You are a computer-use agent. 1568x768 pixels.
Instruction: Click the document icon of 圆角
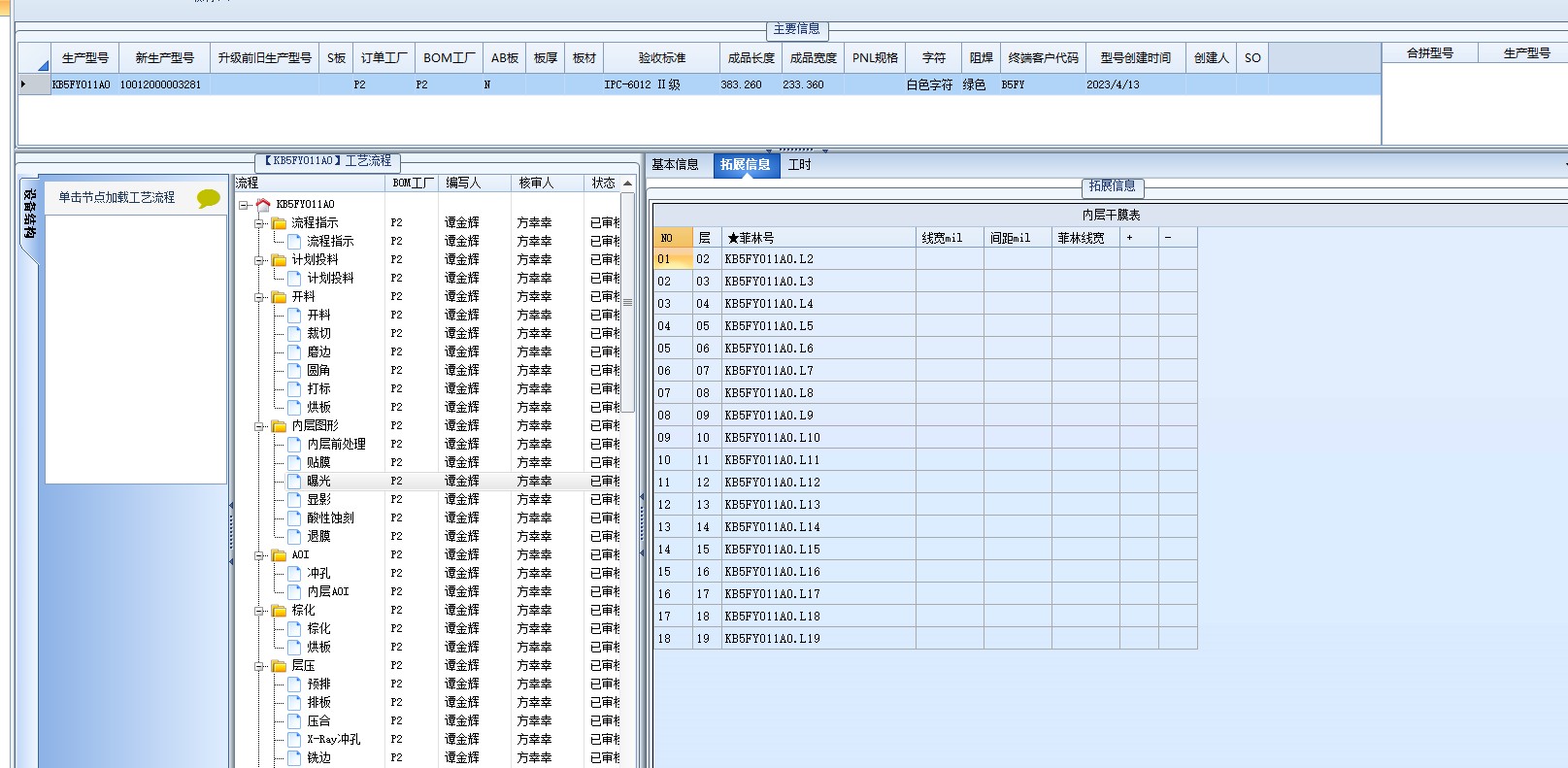[295, 371]
